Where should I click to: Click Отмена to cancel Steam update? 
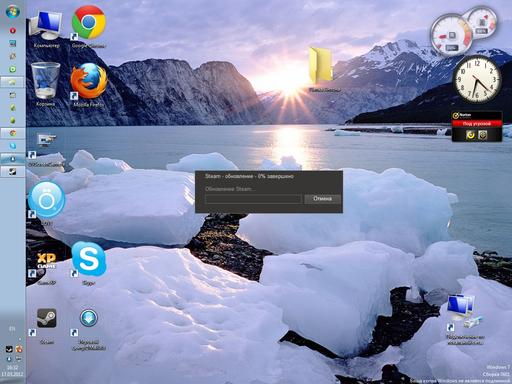click(322, 199)
